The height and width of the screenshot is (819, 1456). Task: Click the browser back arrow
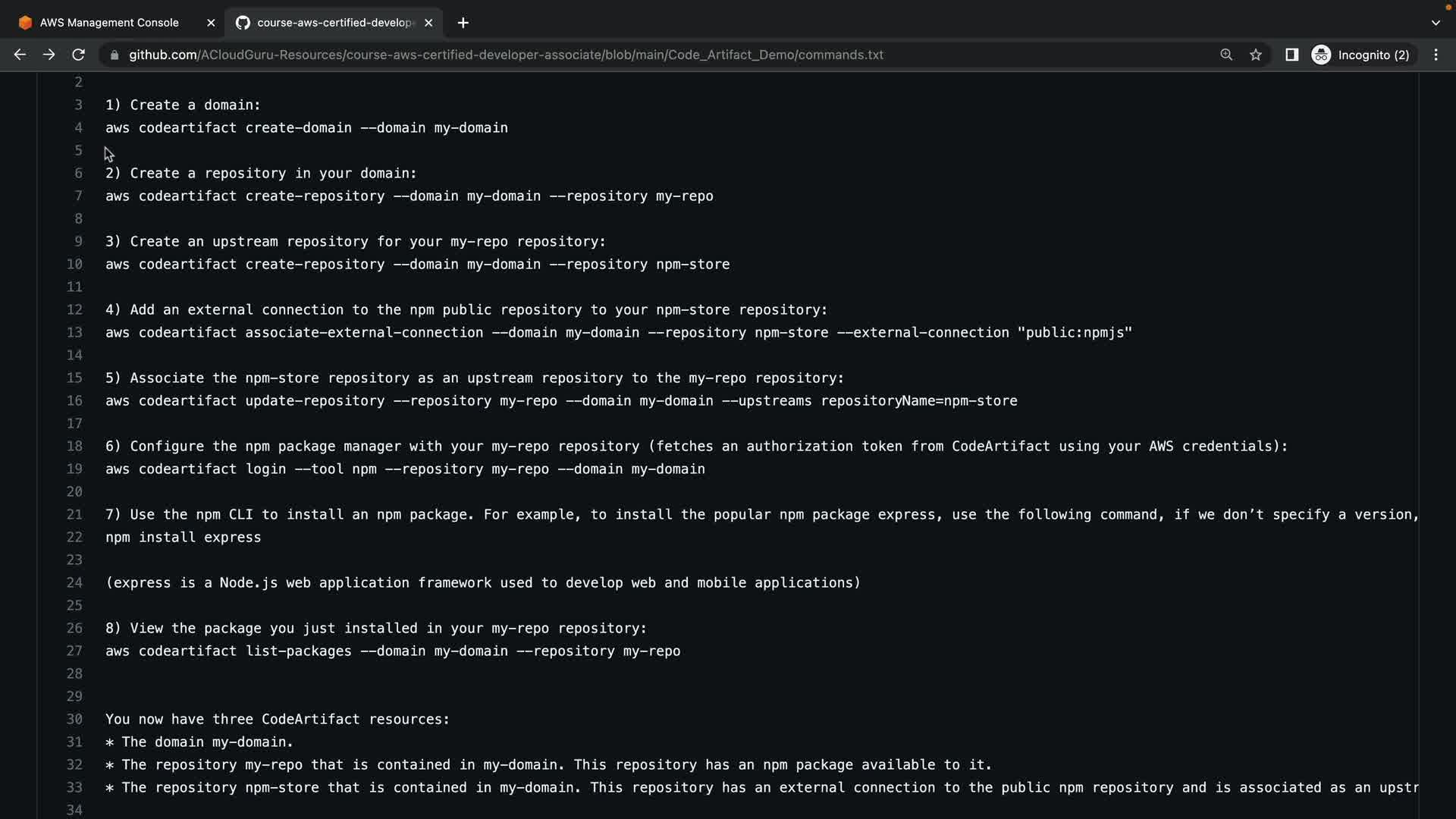20,55
